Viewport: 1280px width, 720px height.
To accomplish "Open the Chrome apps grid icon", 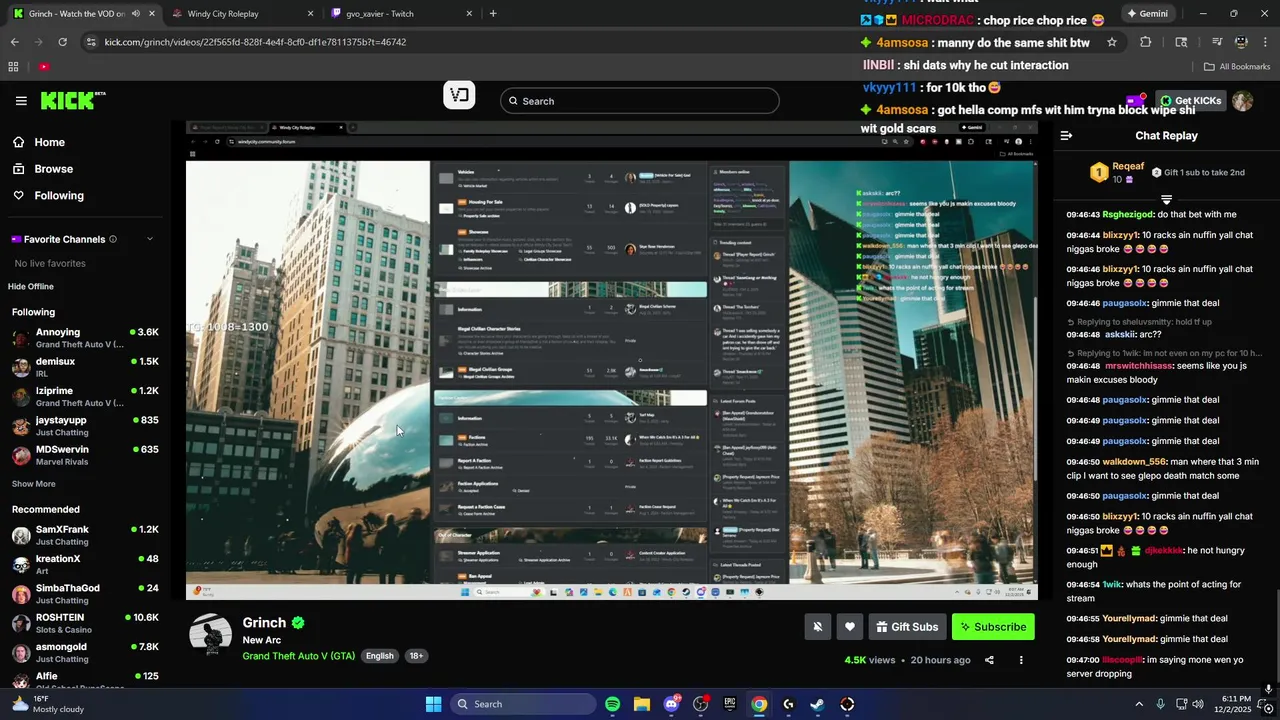I will click(13, 67).
